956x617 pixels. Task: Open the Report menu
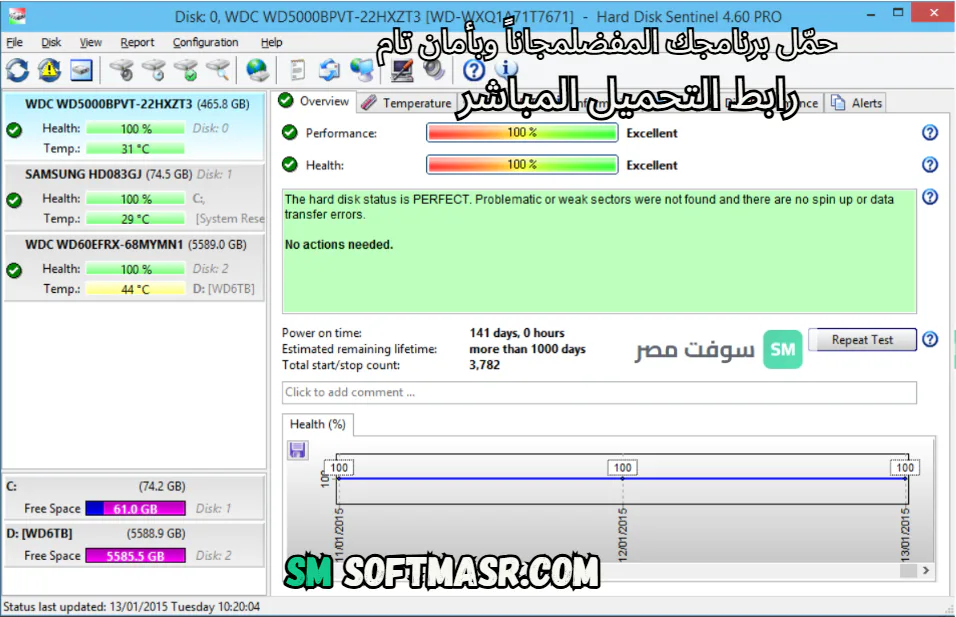coord(137,42)
